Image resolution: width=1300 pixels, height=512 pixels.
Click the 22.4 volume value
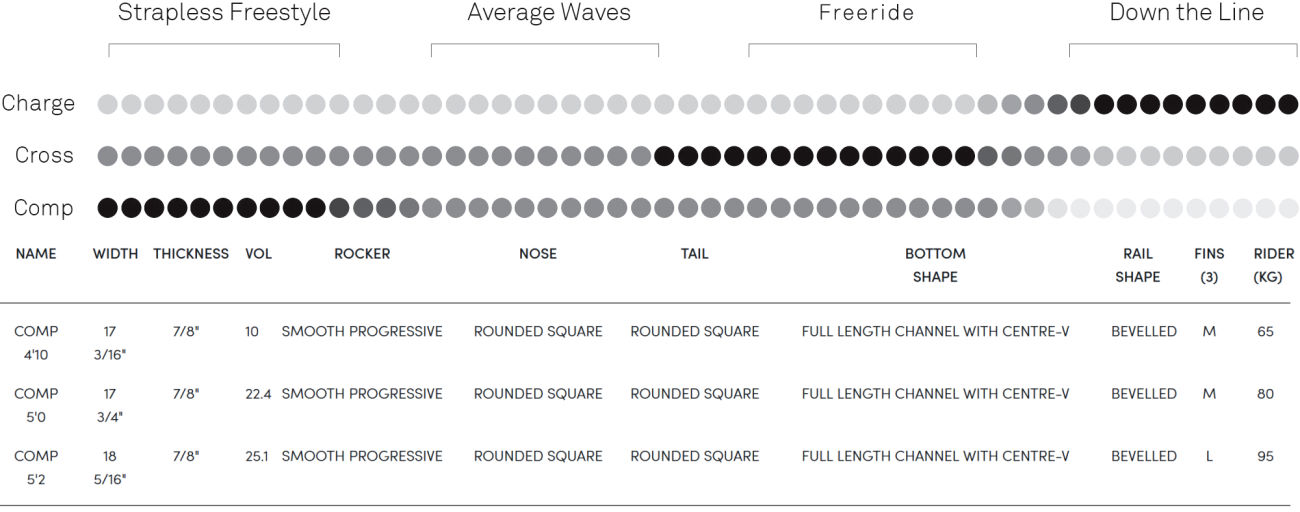coord(259,394)
